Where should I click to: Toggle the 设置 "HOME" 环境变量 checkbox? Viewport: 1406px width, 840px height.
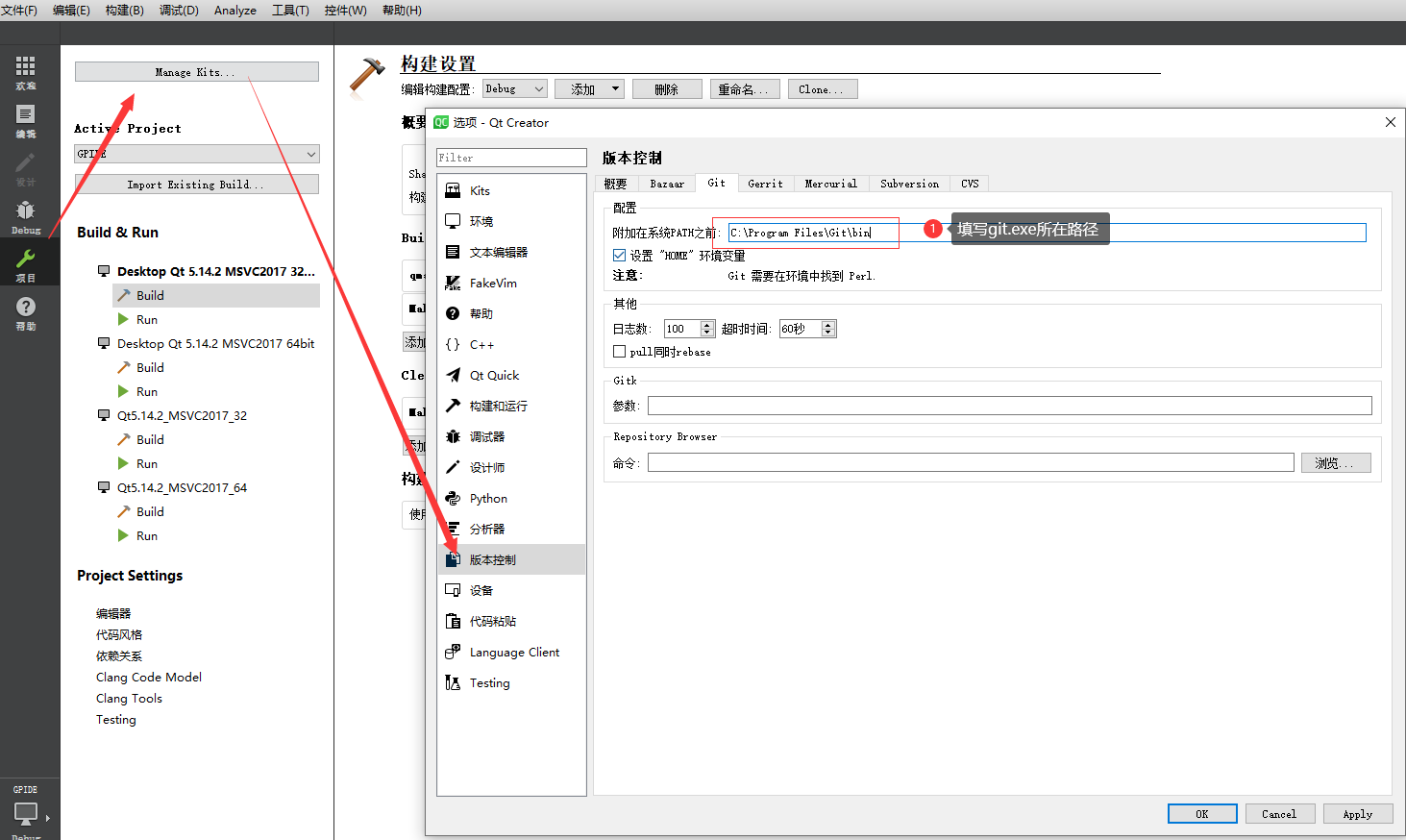click(x=619, y=256)
